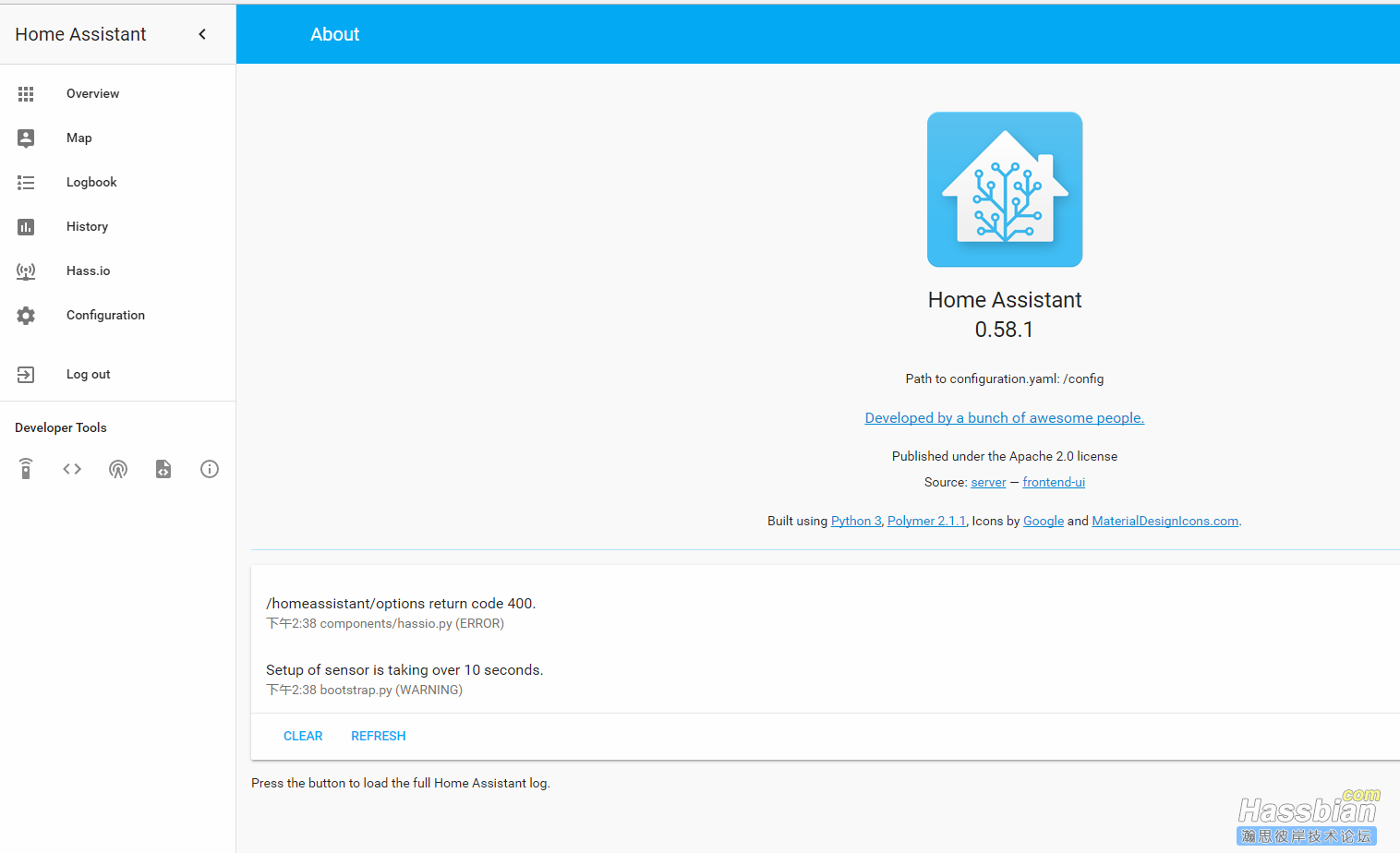This screenshot has width=1400, height=853.
Task: Click the 'Path to configuration.yaml: /config' text
Action: coord(1005,379)
